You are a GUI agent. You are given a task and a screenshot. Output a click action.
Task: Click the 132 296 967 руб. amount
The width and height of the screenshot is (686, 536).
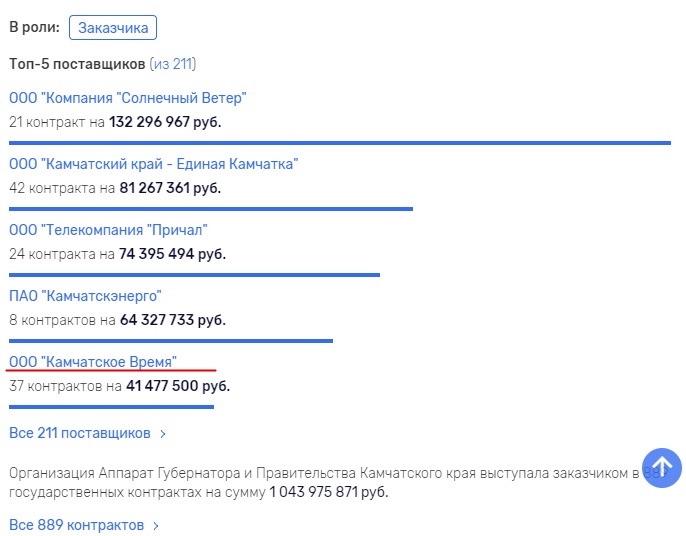click(165, 122)
